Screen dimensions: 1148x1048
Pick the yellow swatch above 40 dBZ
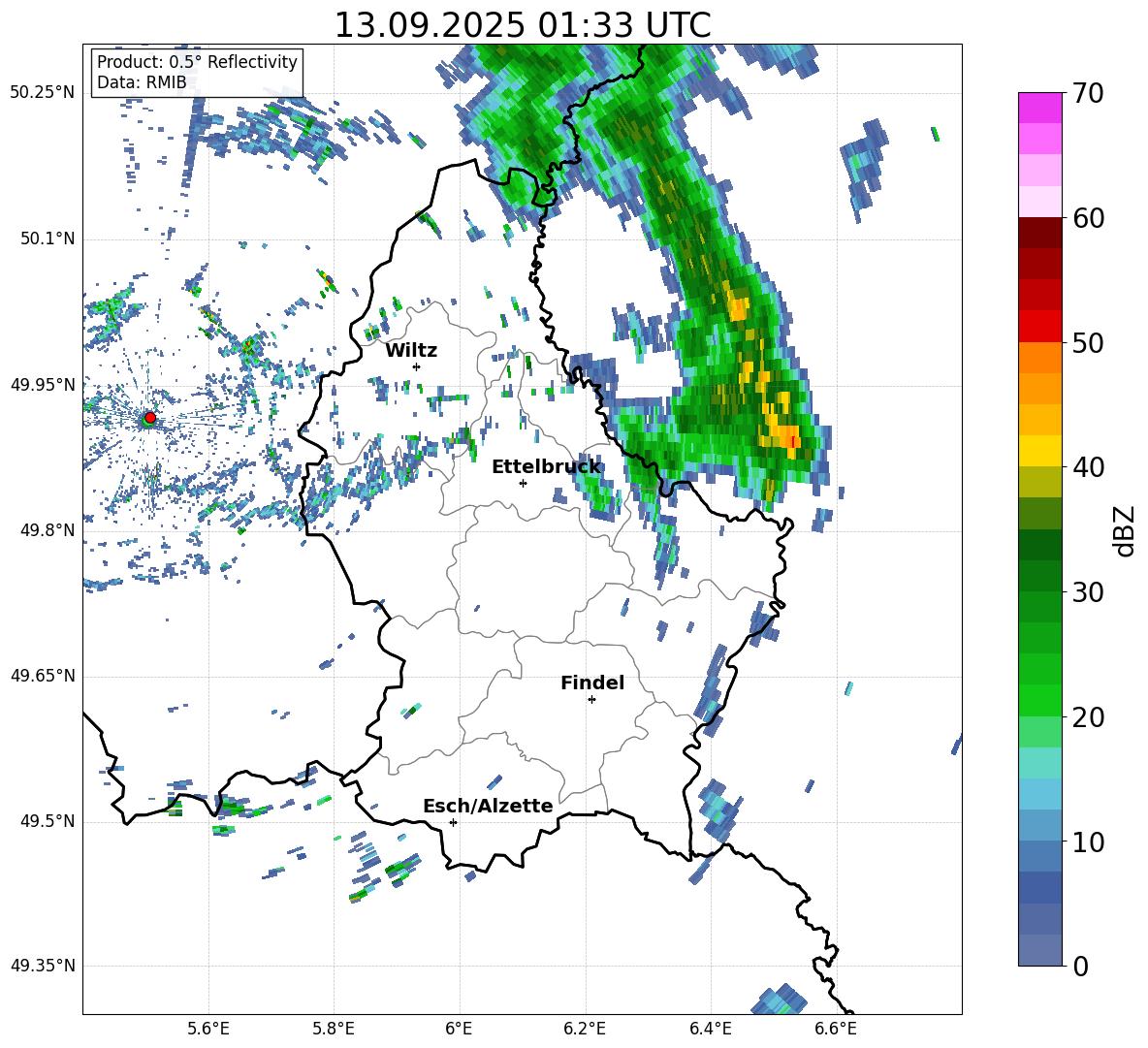pos(1039,451)
